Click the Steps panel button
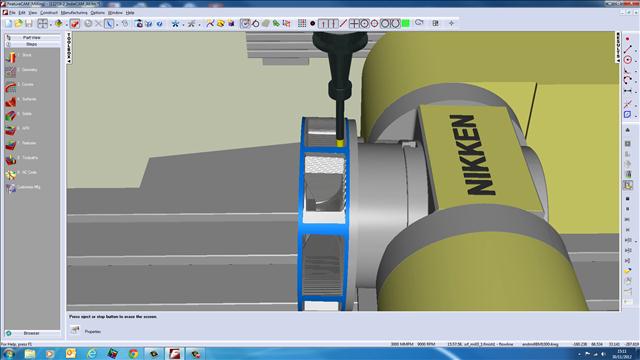The width and height of the screenshot is (640, 360). click(x=32, y=44)
